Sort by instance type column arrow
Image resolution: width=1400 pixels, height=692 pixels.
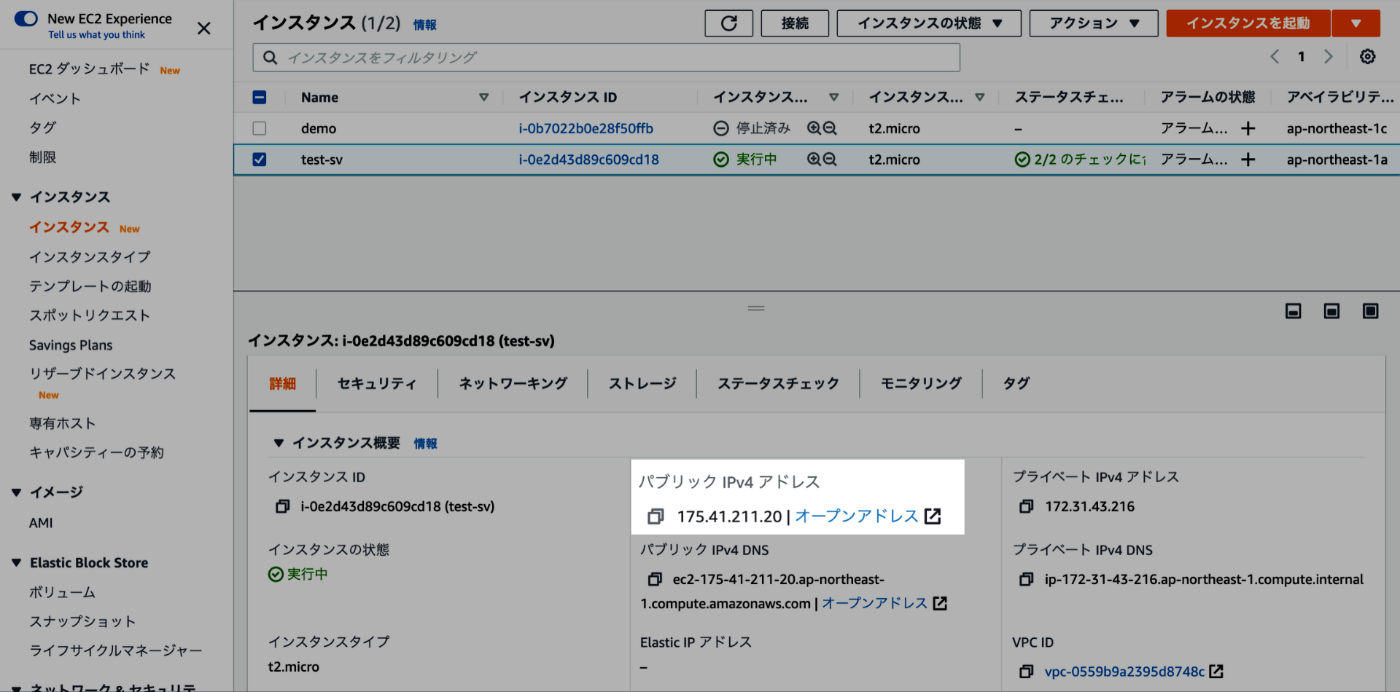(980, 97)
